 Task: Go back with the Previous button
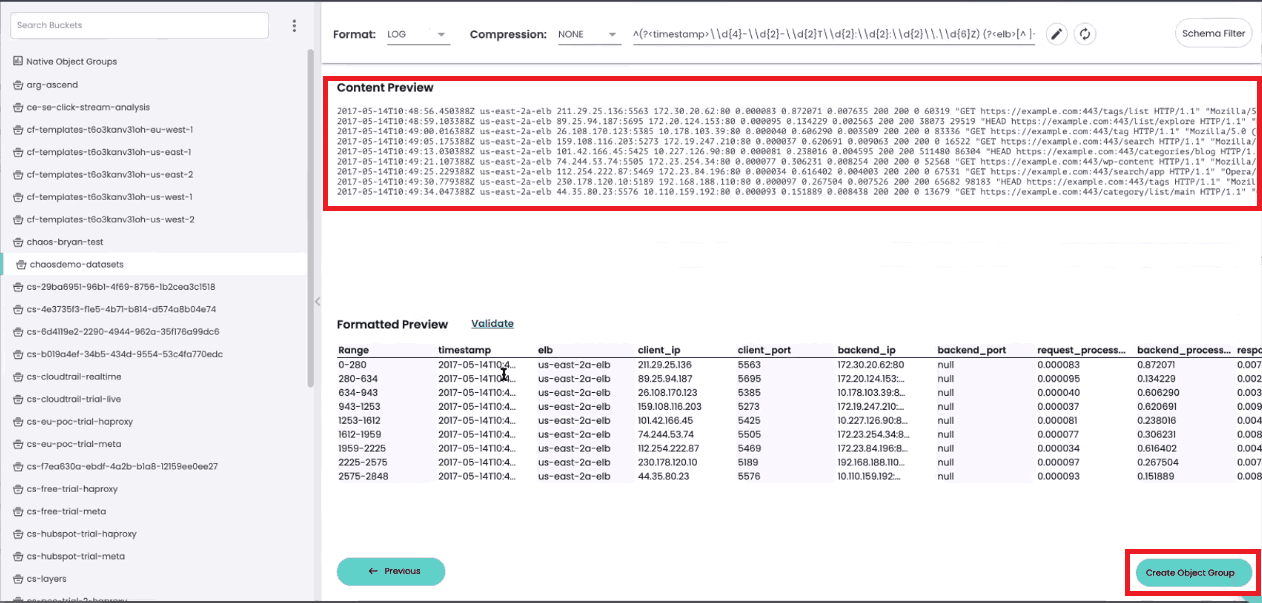point(391,571)
